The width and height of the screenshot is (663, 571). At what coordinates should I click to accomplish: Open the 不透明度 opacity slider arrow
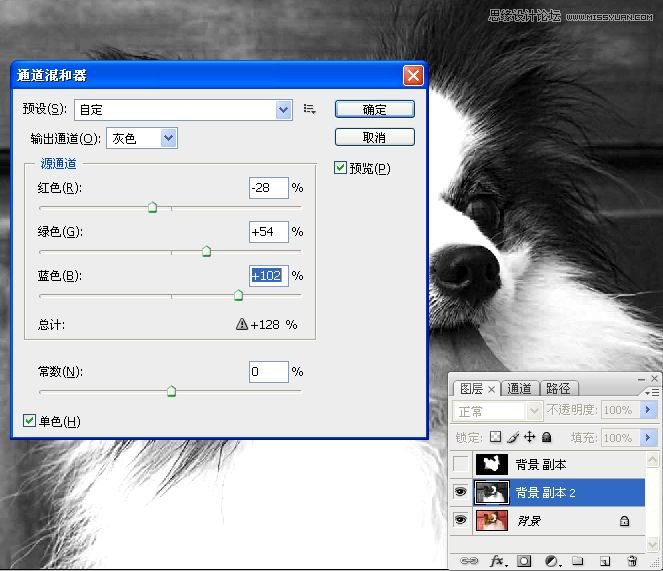click(x=648, y=409)
